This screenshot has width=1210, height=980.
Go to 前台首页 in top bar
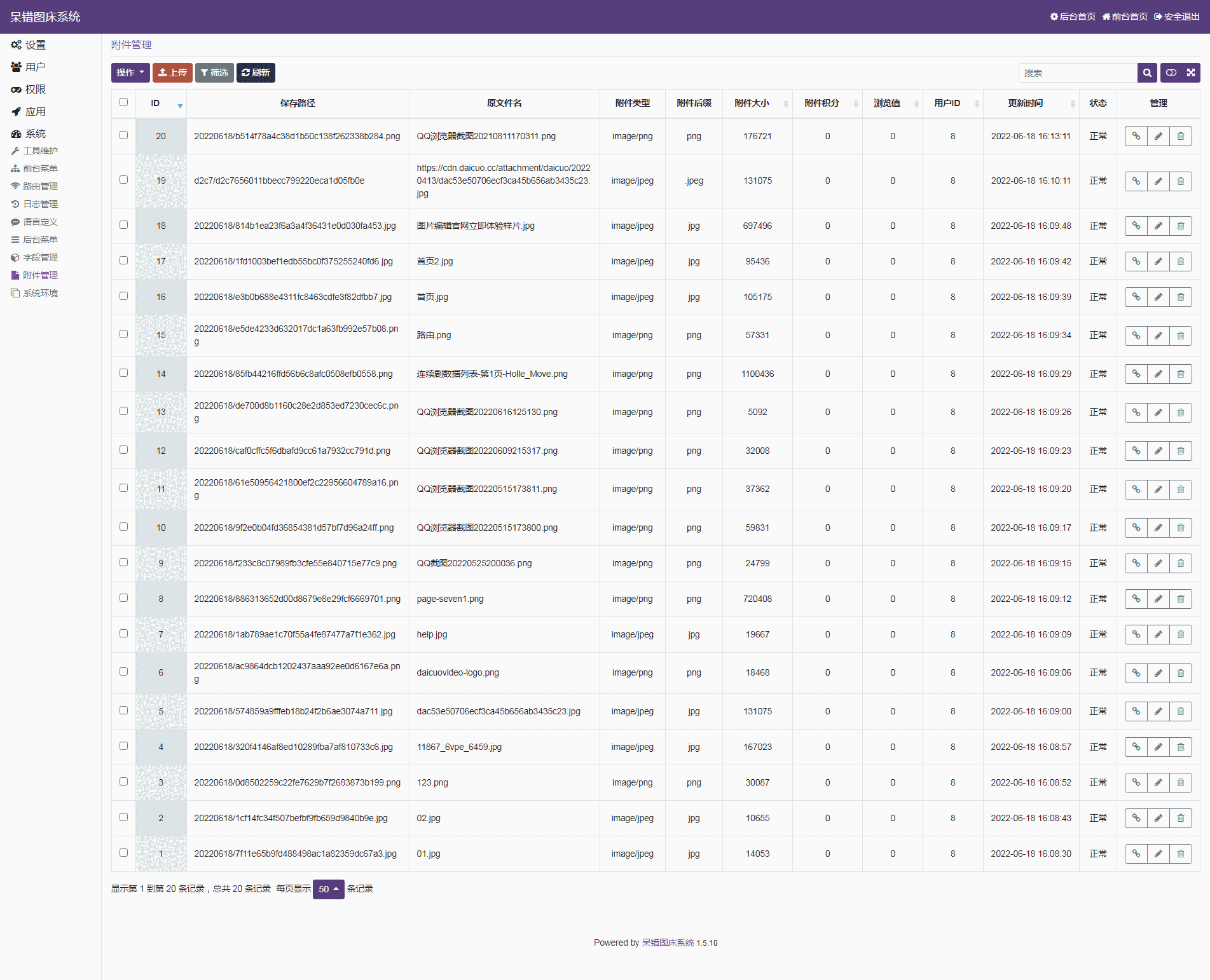point(1125,17)
